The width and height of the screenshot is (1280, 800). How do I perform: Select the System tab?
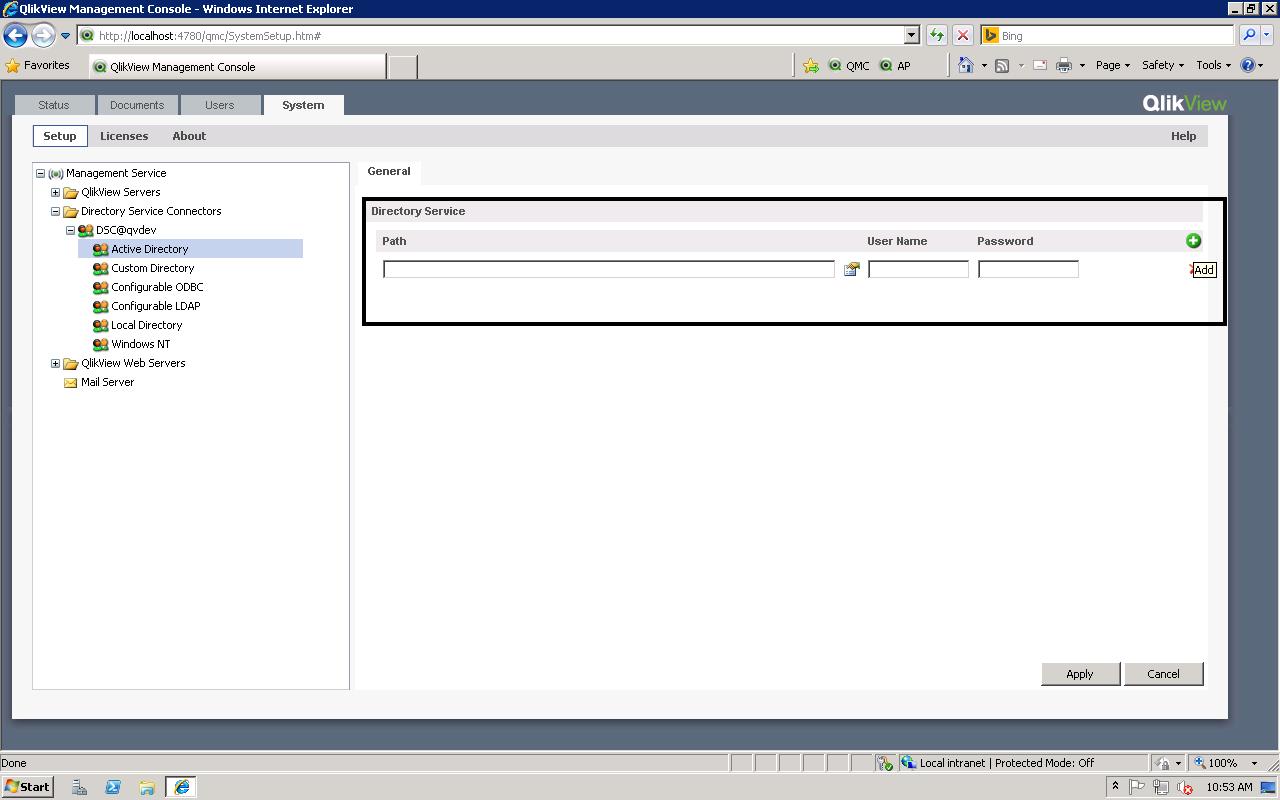tap(303, 105)
